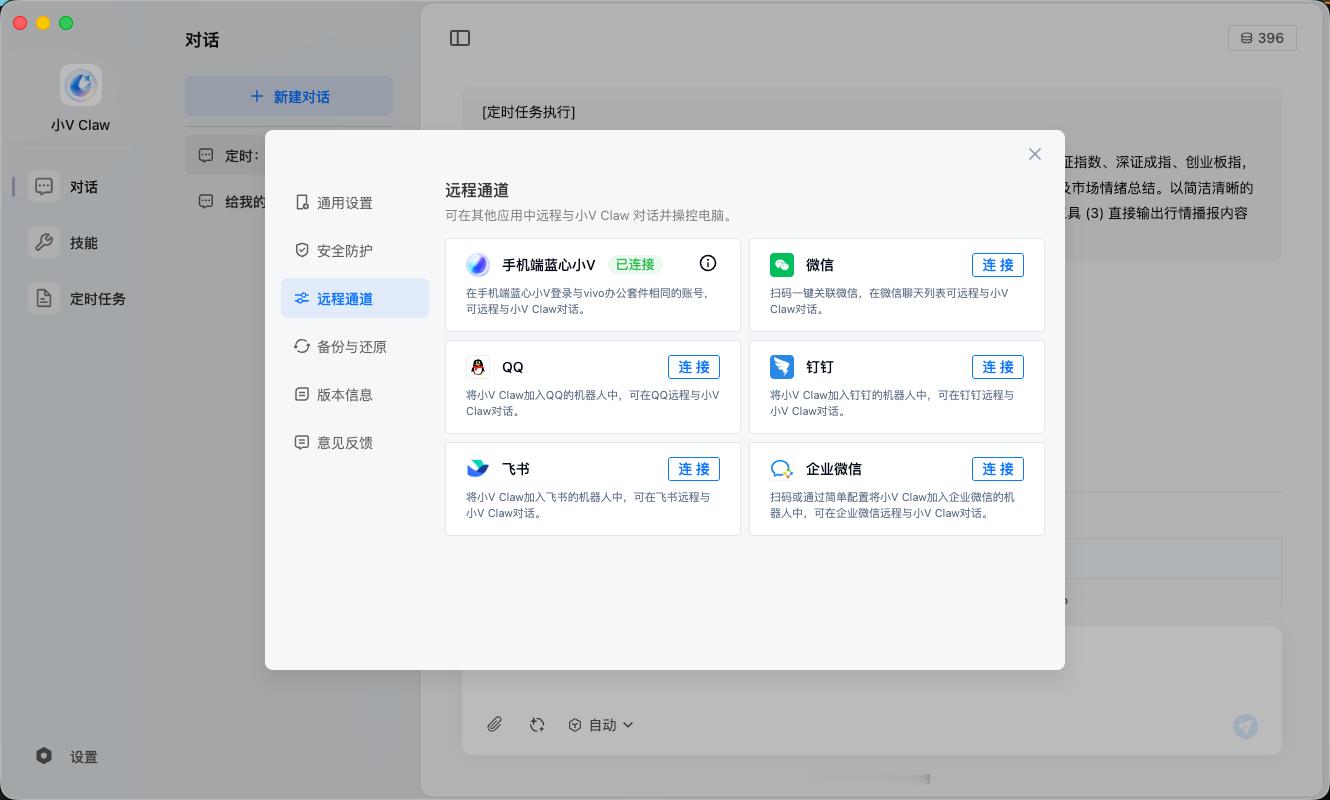Click the blue 钉钉 logo icon
Screen dimensions: 1330x800
click(782, 367)
